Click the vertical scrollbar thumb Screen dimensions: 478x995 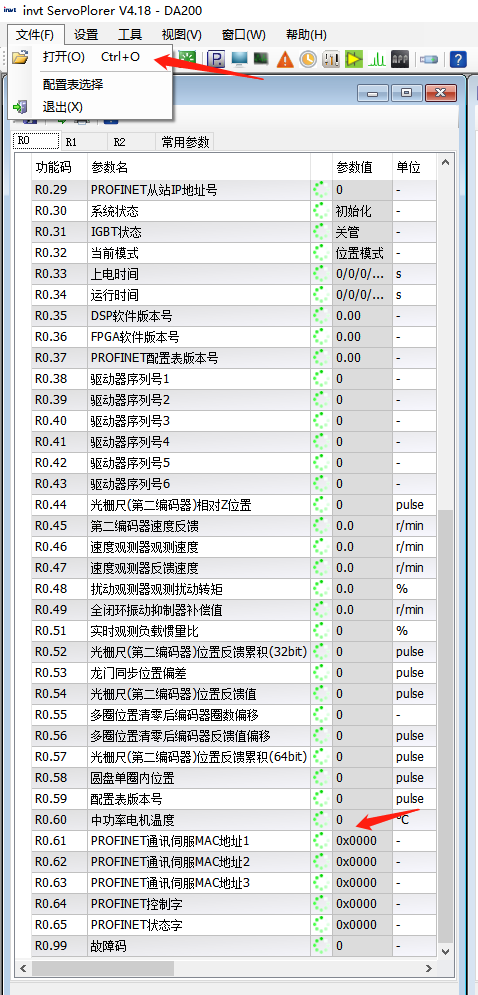(446, 725)
